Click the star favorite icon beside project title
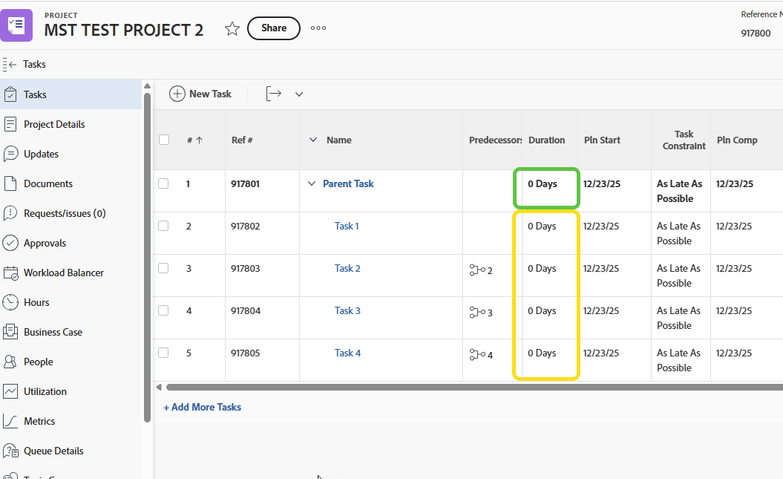 pos(232,29)
